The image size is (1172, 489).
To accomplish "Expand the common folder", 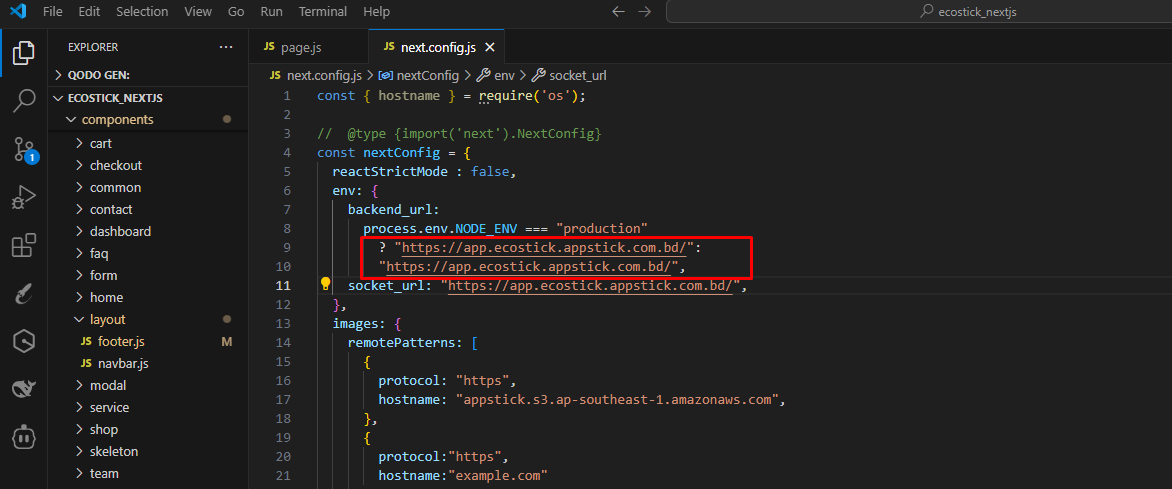I will [x=147, y=188].
